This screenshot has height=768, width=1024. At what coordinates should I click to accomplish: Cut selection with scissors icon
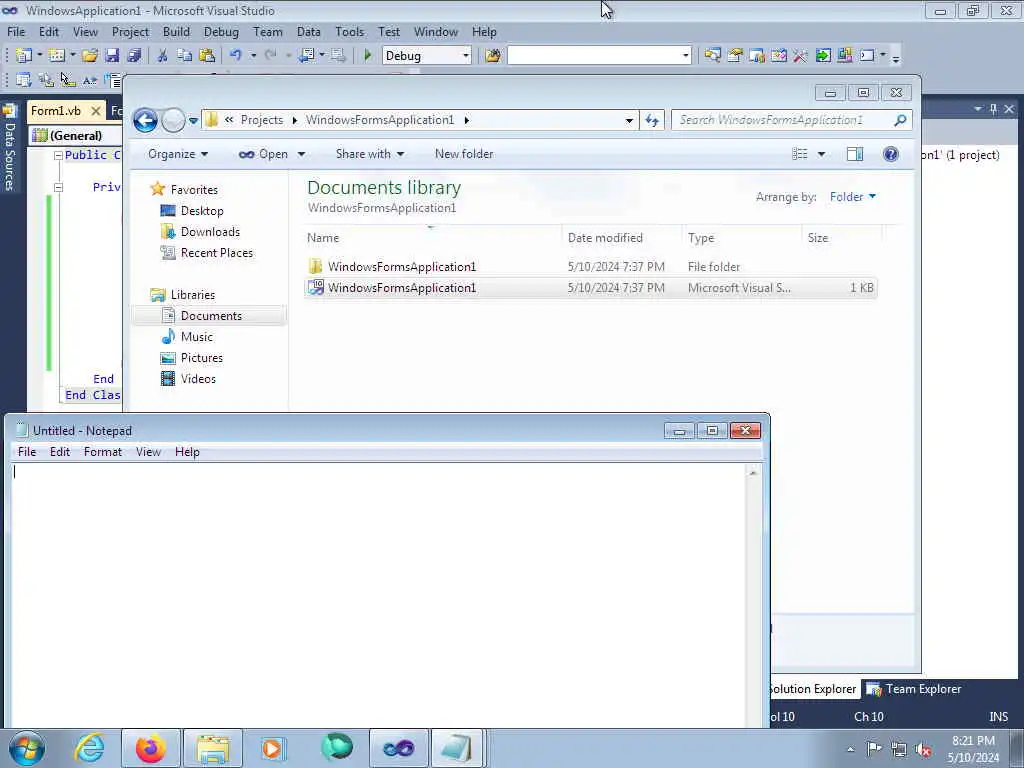pyautogui.click(x=163, y=56)
